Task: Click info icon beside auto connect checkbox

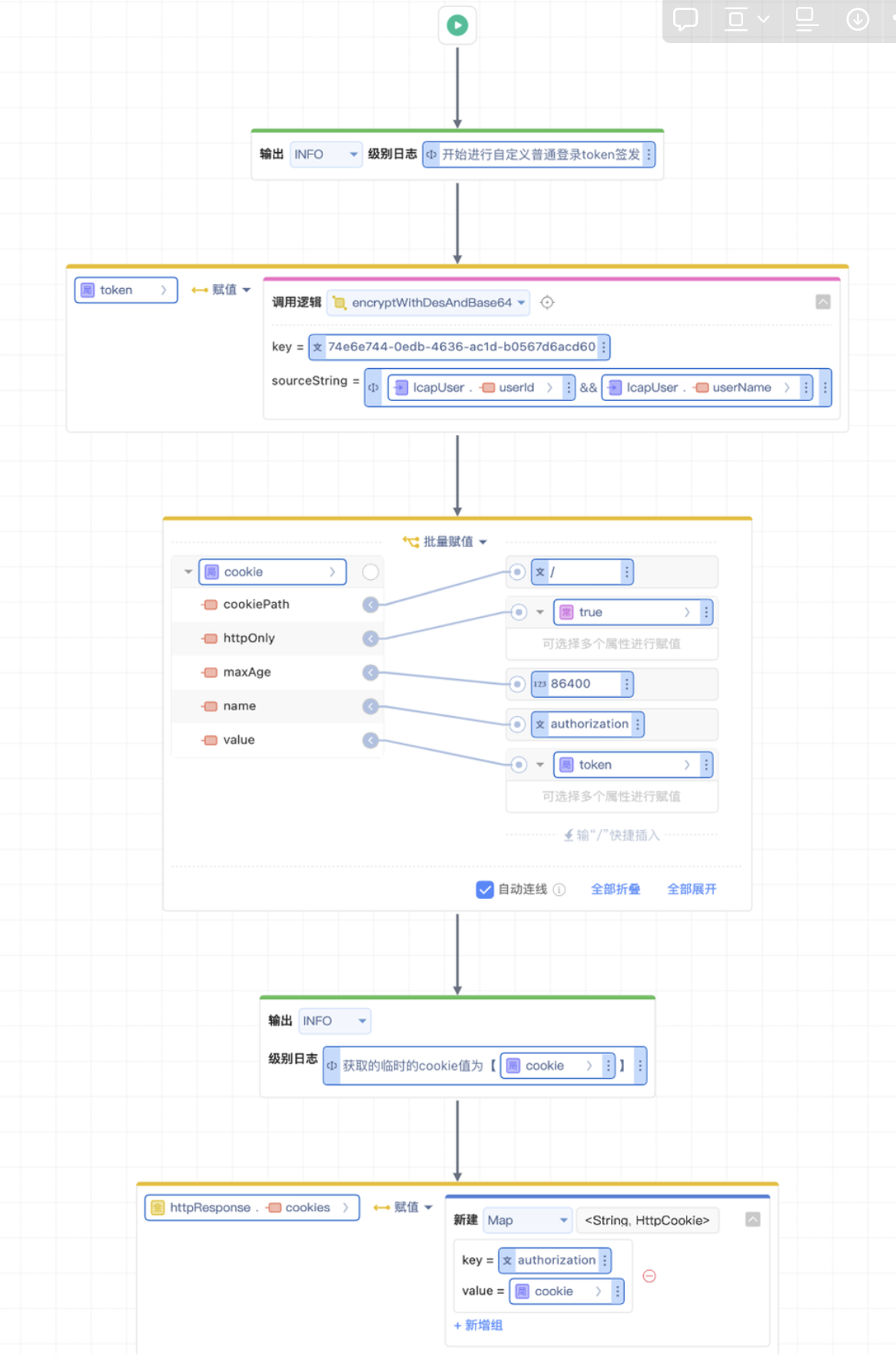Action: click(559, 890)
